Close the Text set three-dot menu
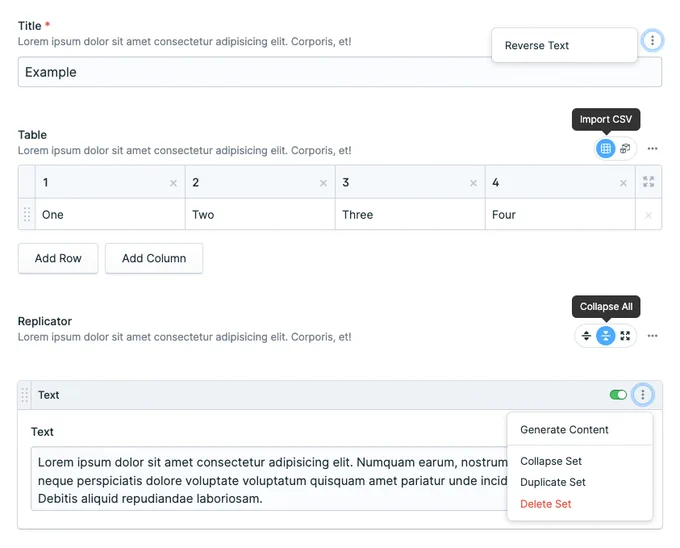Viewport: 680px width, 548px height. point(642,395)
